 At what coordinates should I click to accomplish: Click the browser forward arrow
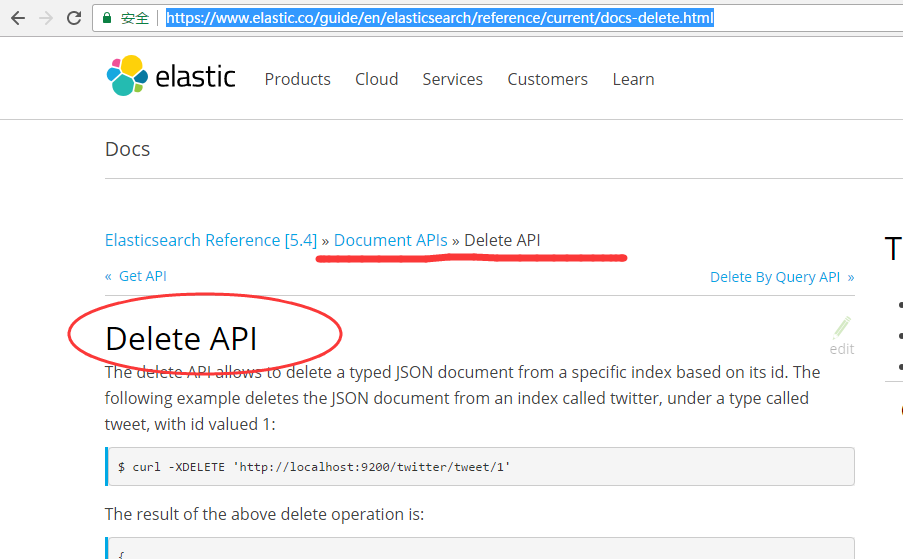point(46,18)
